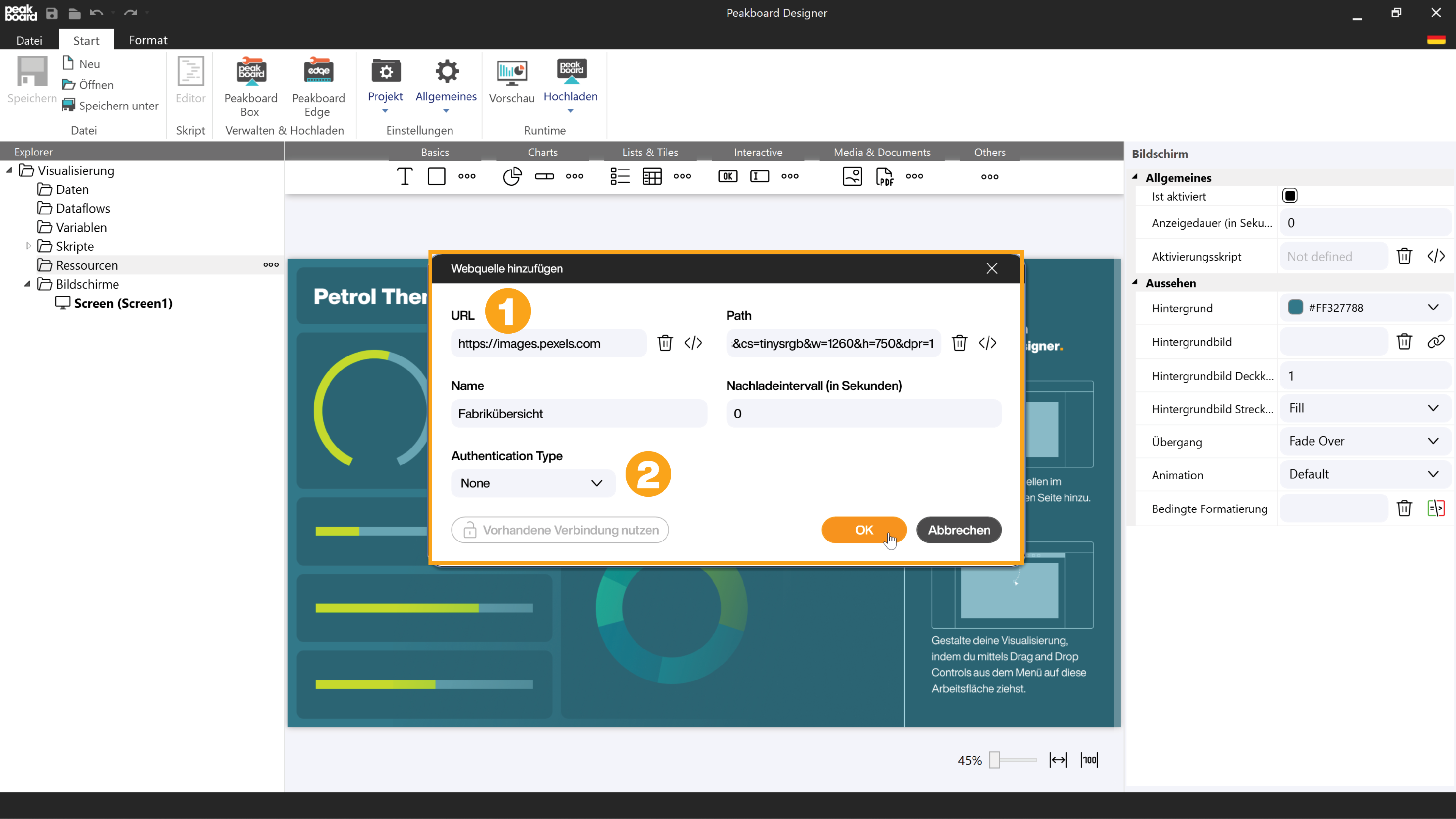Undo the last action
This screenshot has height=819, width=1456.
coord(97,13)
